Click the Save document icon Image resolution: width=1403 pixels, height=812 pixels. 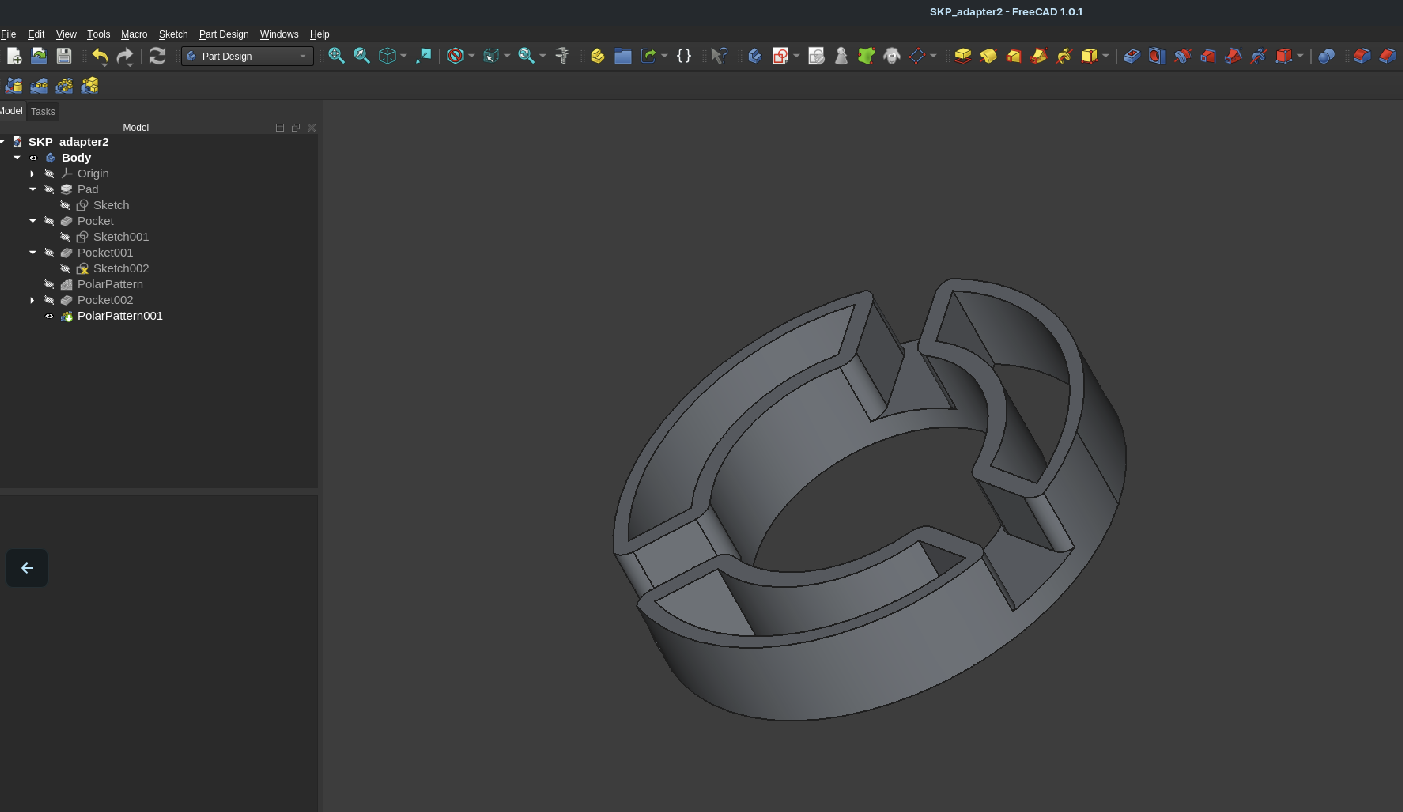[x=64, y=56]
